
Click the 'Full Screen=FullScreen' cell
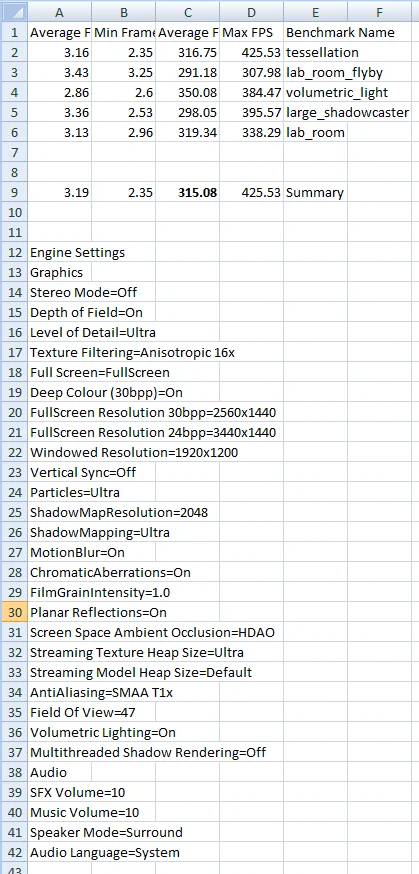tap(100, 372)
